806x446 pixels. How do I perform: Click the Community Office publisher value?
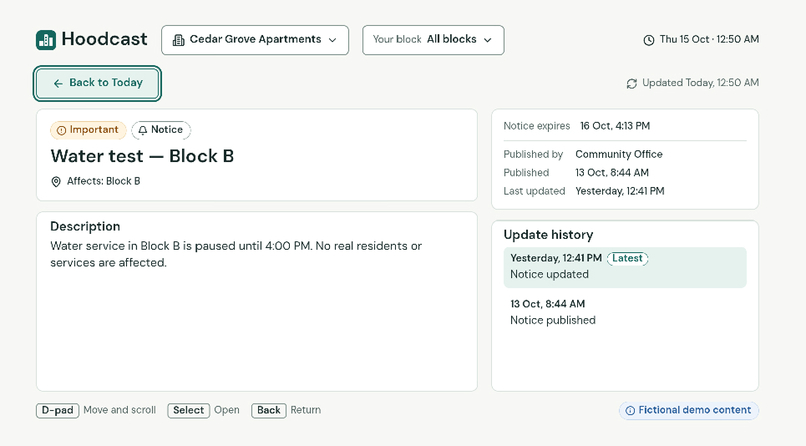[x=619, y=154]
